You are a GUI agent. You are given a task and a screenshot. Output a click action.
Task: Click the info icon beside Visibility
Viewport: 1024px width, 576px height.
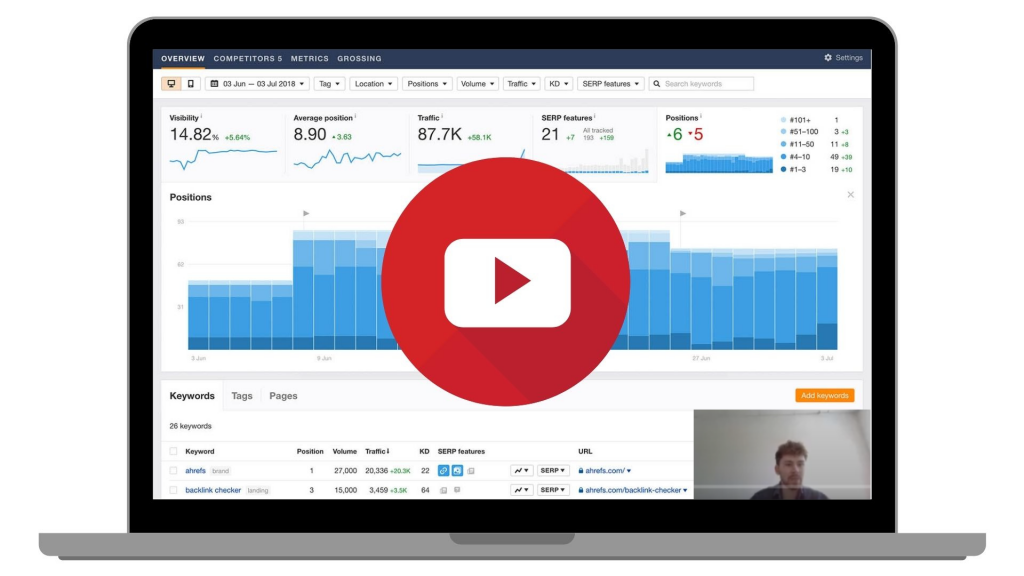click(201, 116)
